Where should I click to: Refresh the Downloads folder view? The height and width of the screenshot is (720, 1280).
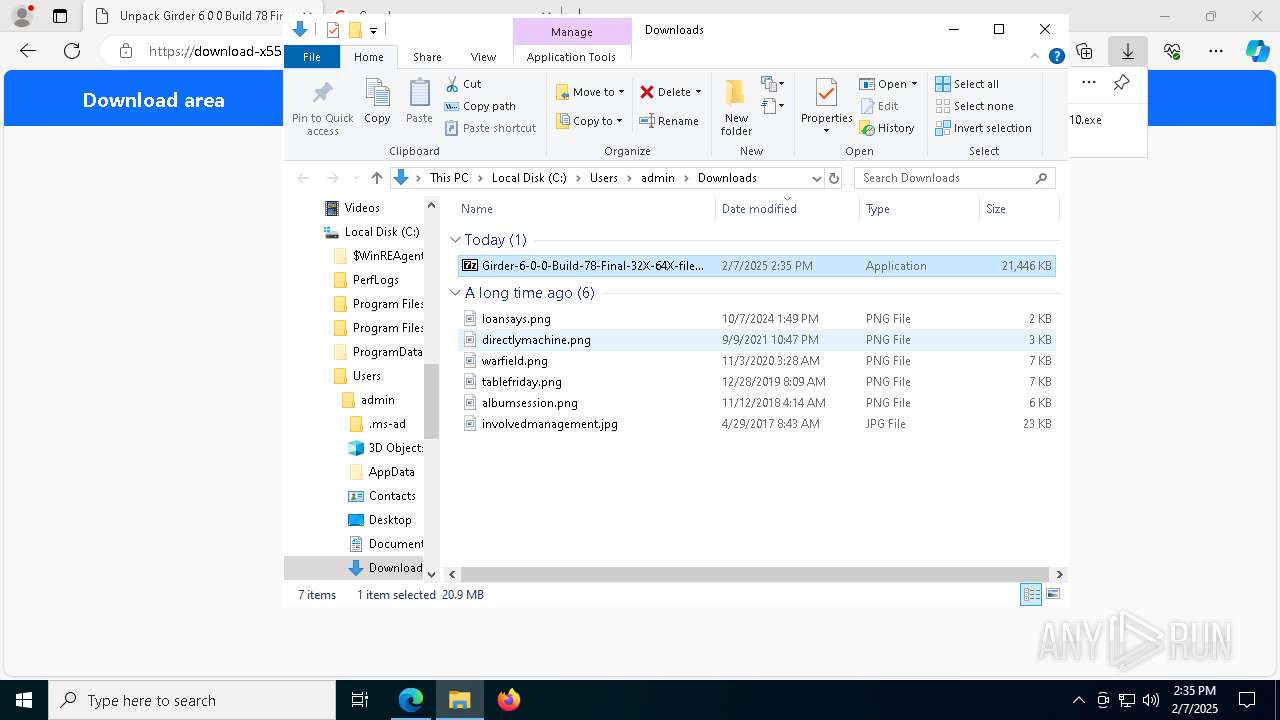pyautogui.click(x=834, y=178)
